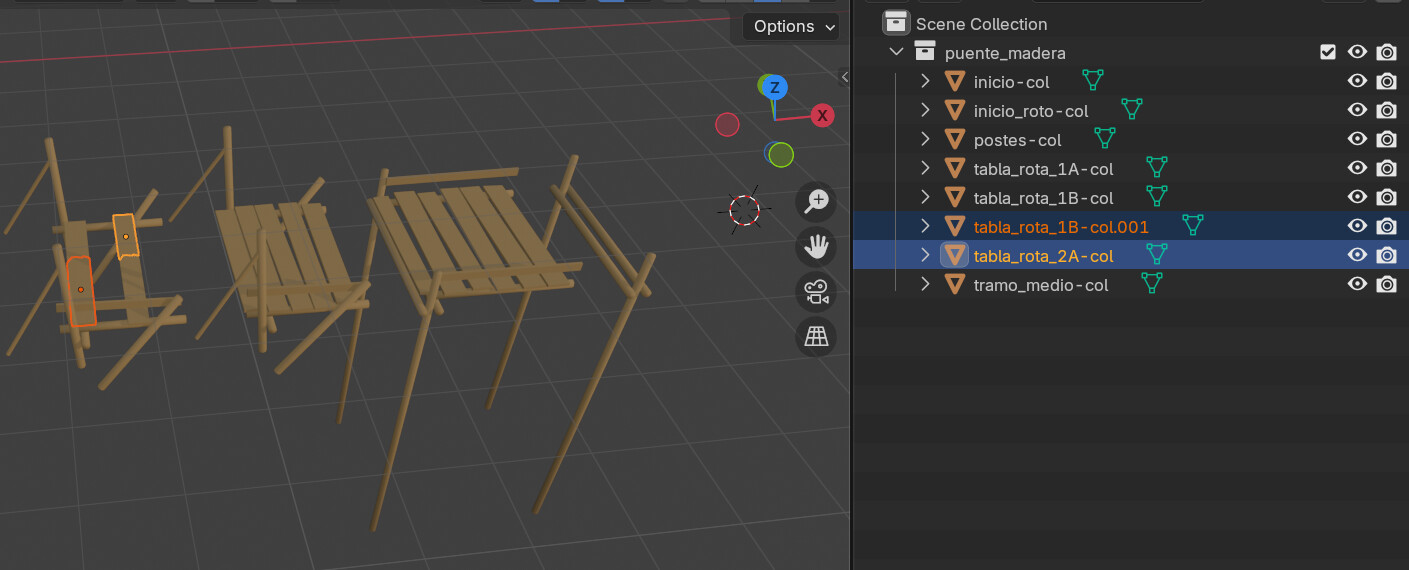Hide tabla_rota_1B-col with eye icon
1409x570 pixels.
click(1357, 197)
